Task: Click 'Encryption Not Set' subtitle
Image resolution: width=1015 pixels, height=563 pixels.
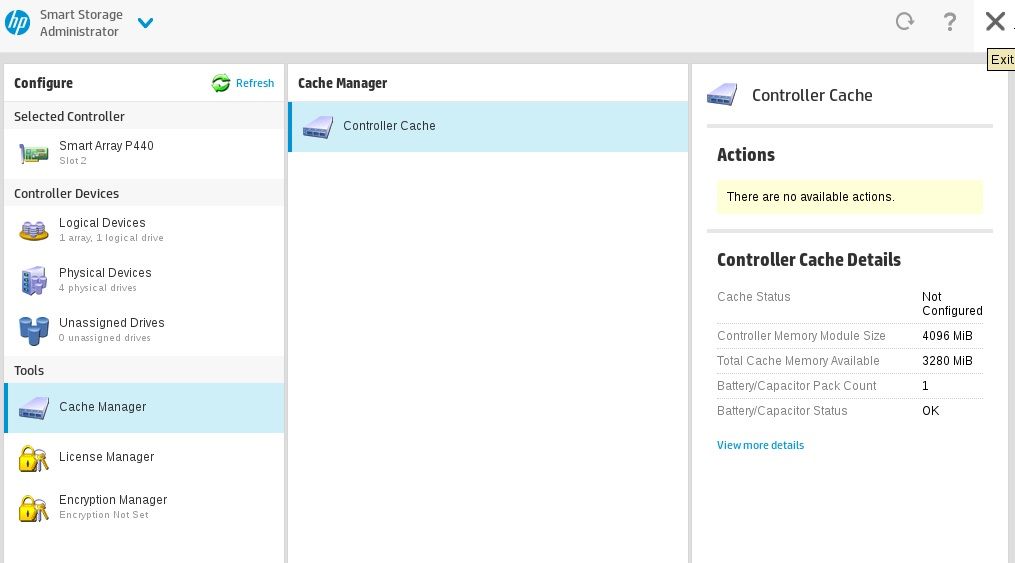Action: click(104, 514)
